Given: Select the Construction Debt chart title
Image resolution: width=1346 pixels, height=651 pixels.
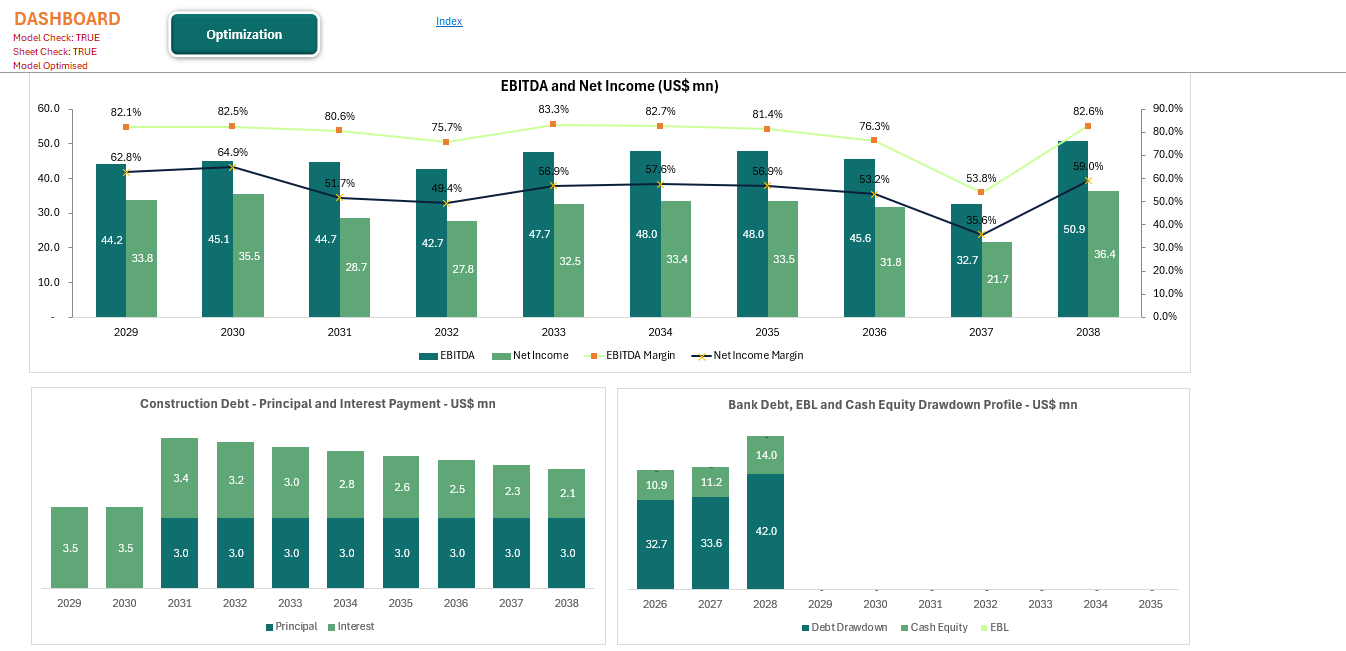Looking at the screenshot, I should pos(317,404).
